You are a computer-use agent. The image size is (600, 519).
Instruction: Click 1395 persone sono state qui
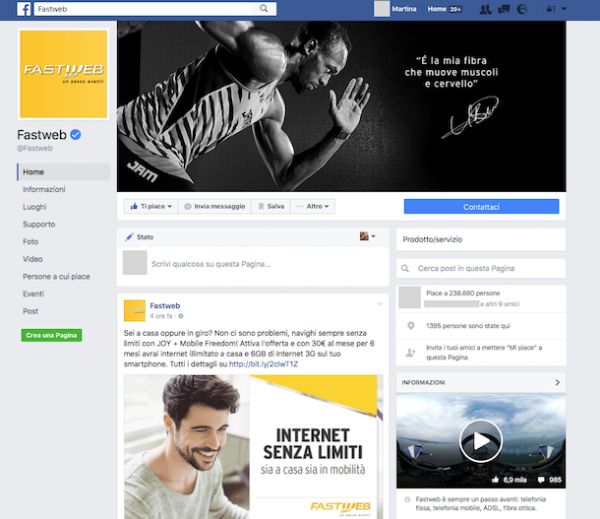(468, 326)
